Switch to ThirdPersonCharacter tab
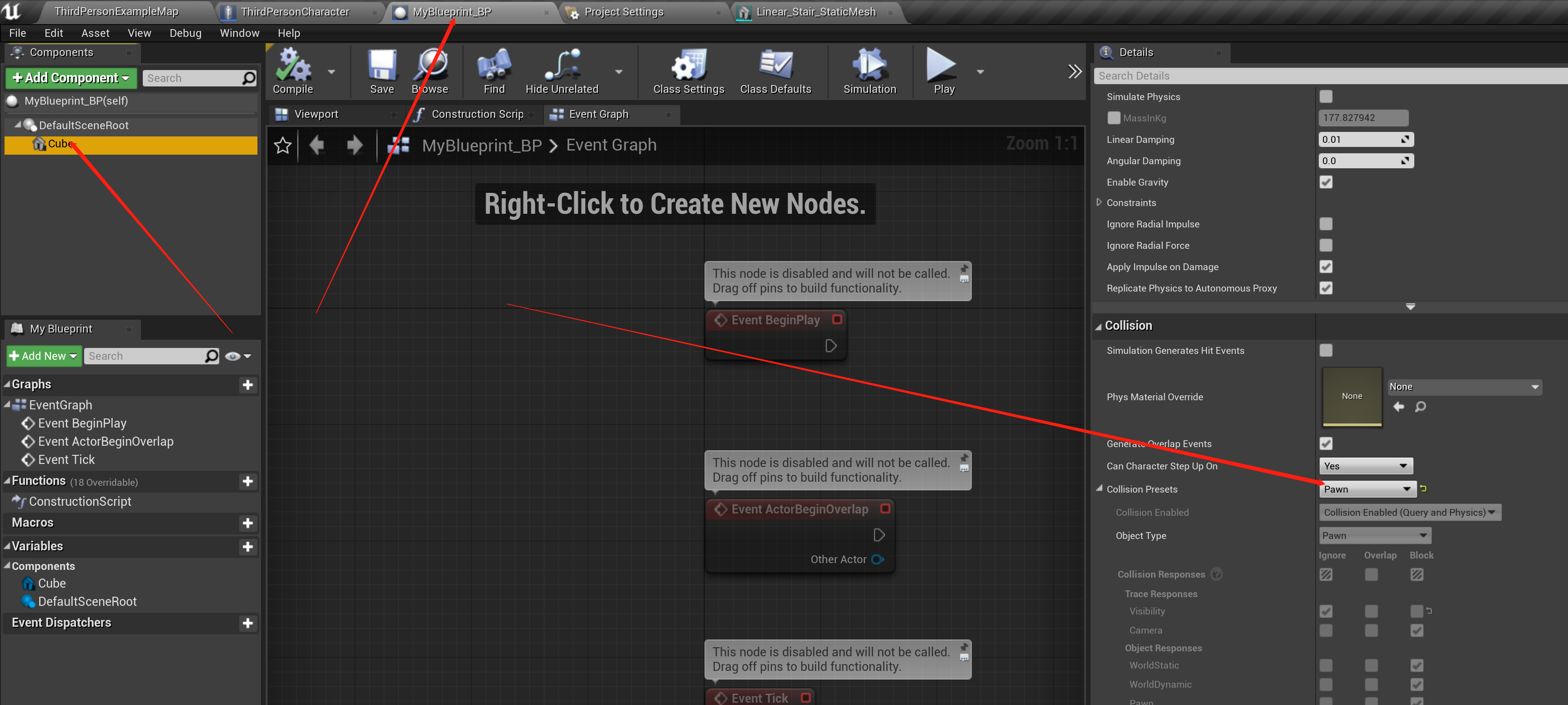The image size is (1568, 705). (295, 11)
